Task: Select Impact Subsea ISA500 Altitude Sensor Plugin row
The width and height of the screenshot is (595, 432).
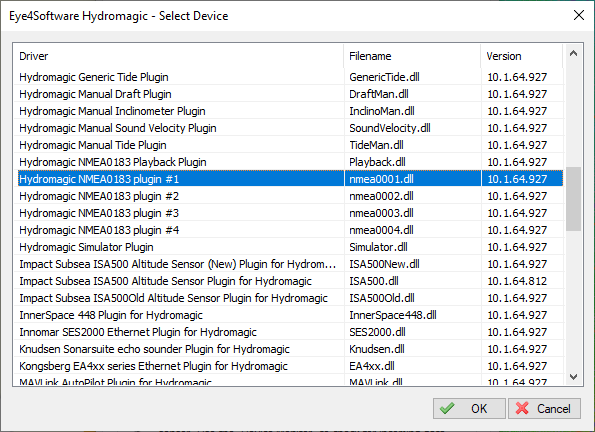Action: pos(291,281)
